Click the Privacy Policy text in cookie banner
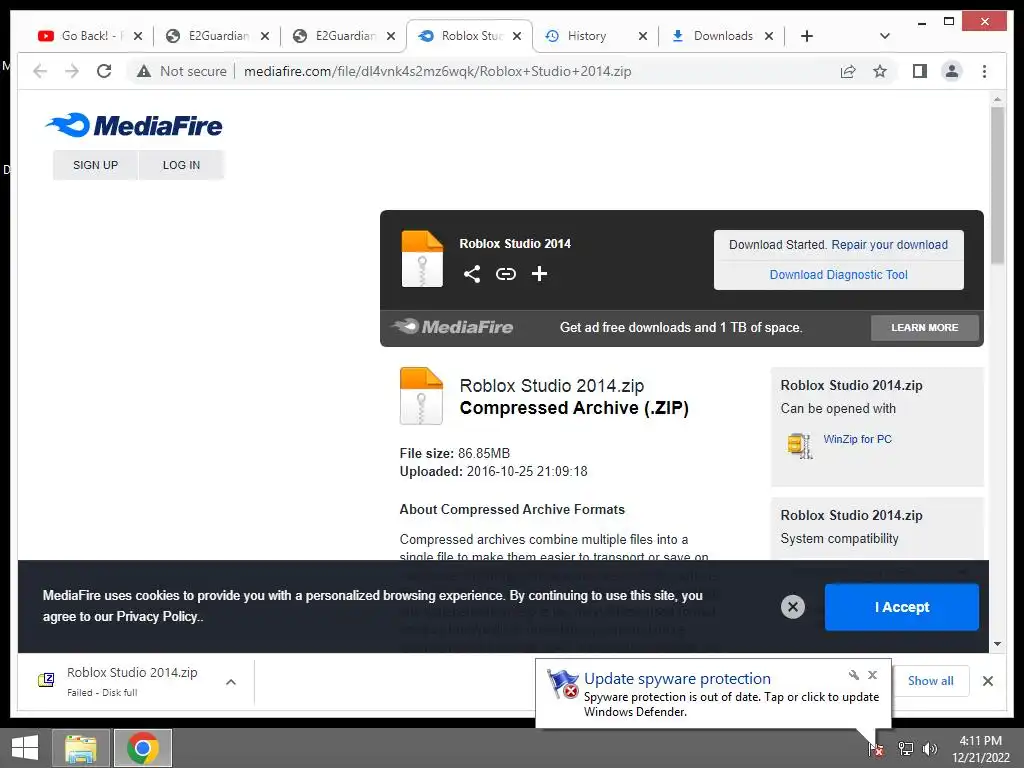1024x768 pixels. [x=157, y=616]
